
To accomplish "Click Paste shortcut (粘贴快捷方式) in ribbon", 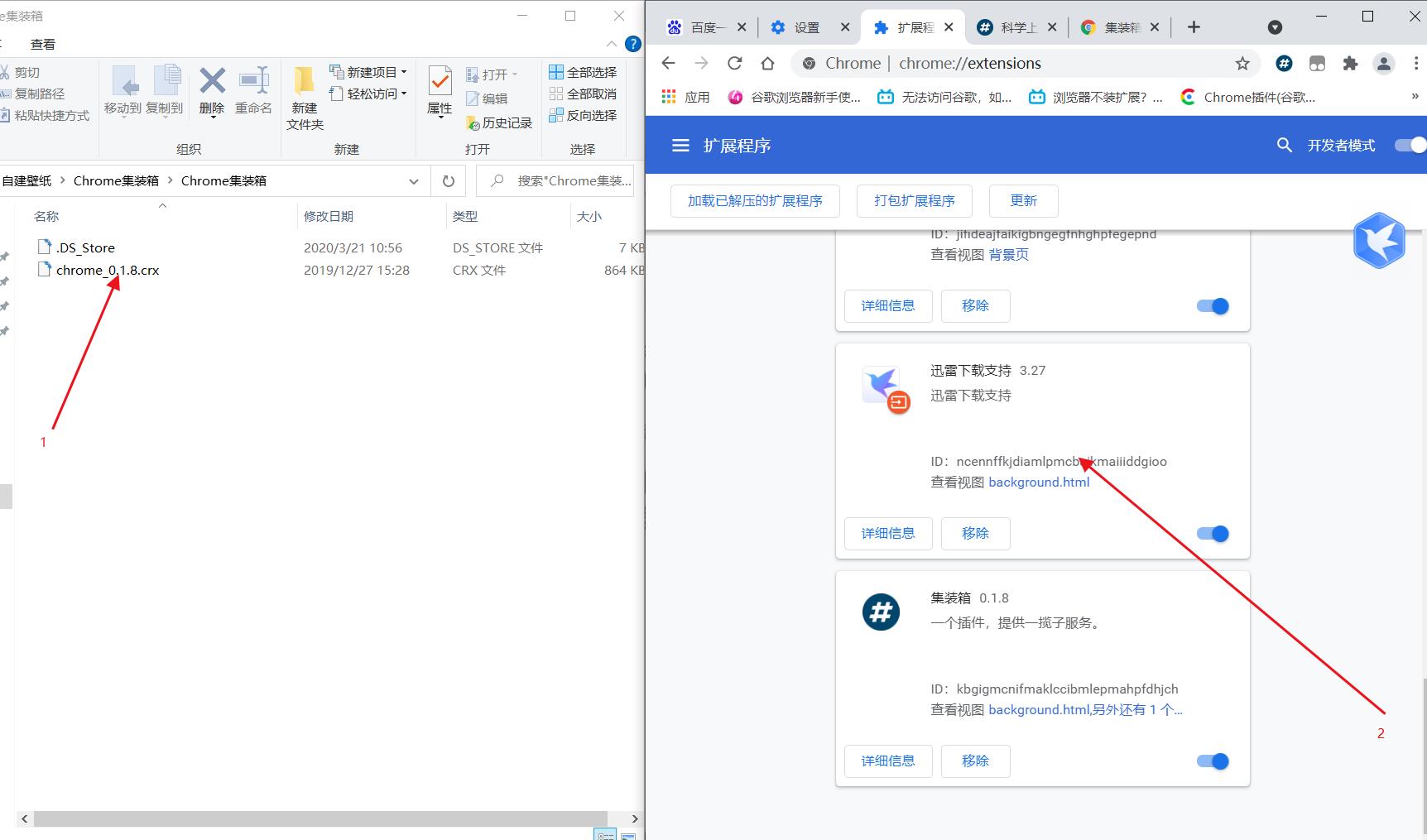I will tap(44, 115).
